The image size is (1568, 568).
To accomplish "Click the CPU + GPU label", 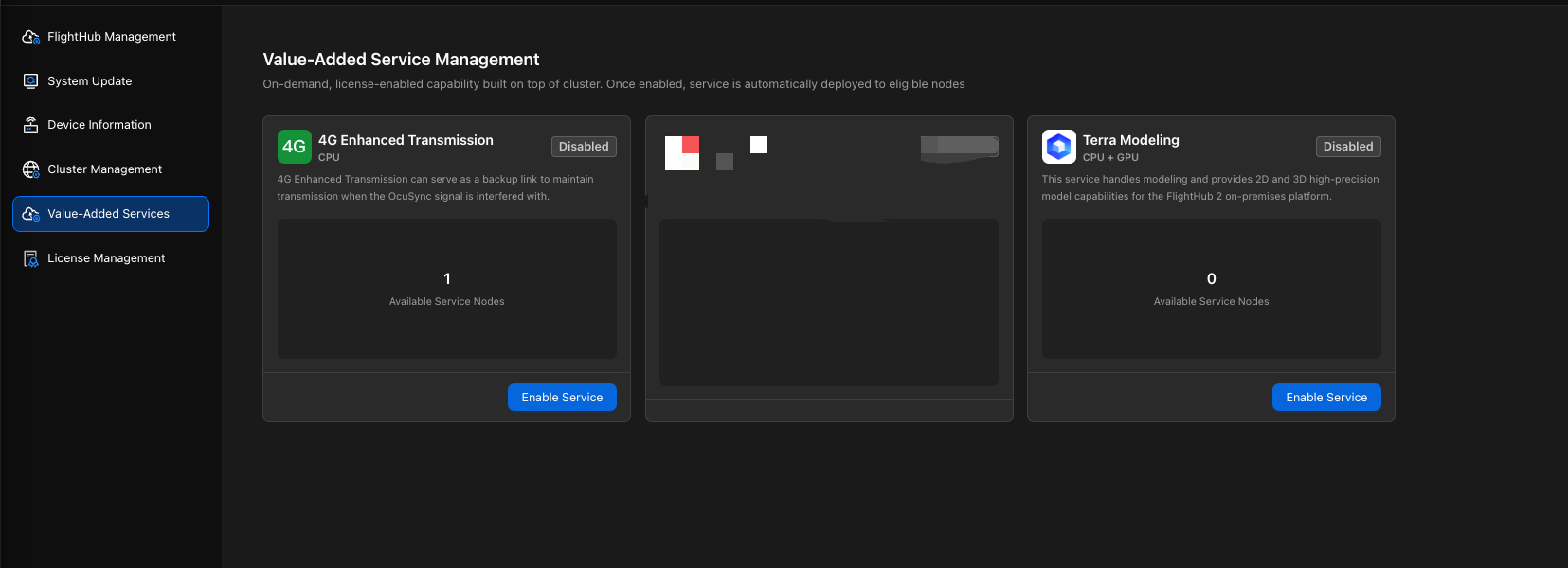I will [1110, 158].
